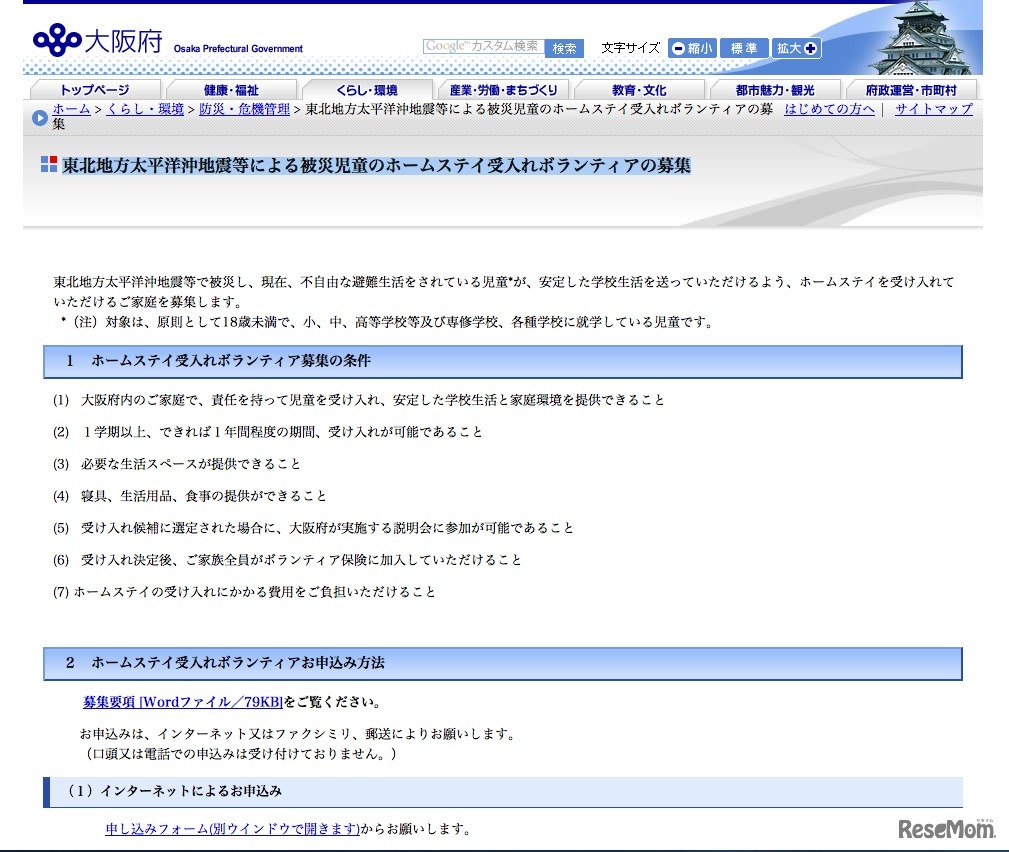The width and height of the screenshot is (1009, 852).
Task: Go to the 教育・文化 tab
Action: [639, 90]
